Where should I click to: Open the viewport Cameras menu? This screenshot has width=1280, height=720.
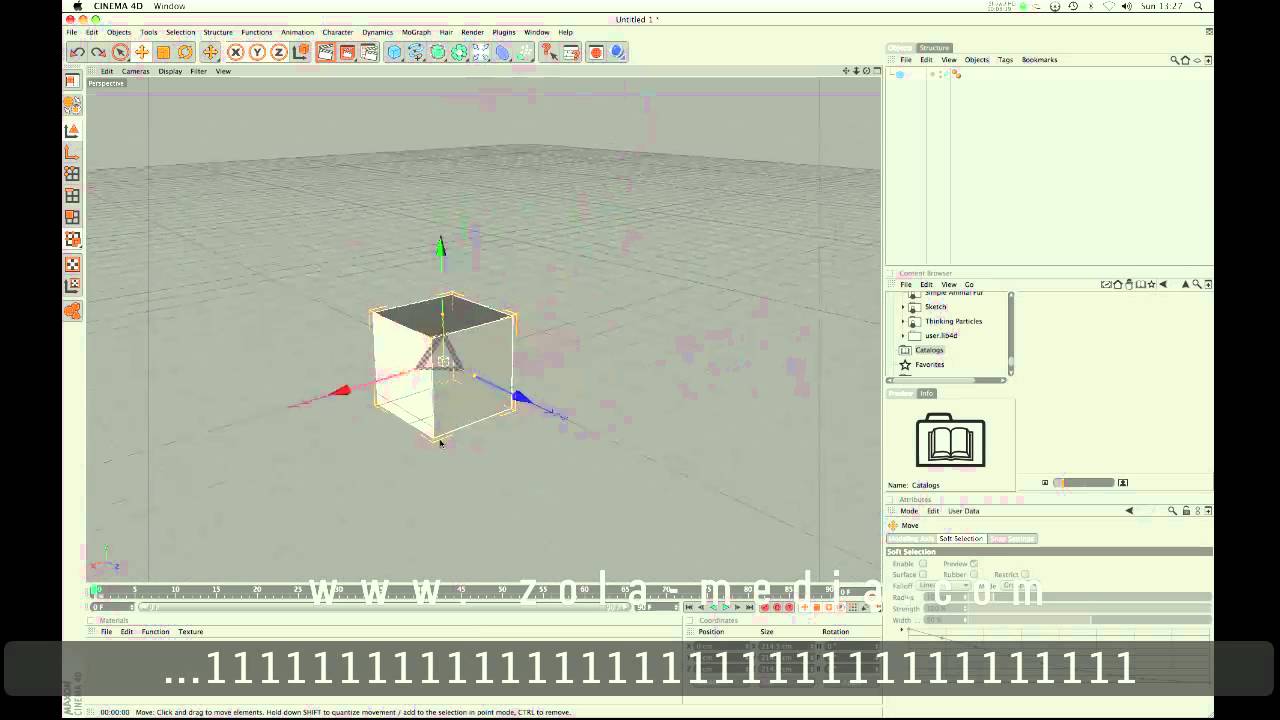click(136, 71)
